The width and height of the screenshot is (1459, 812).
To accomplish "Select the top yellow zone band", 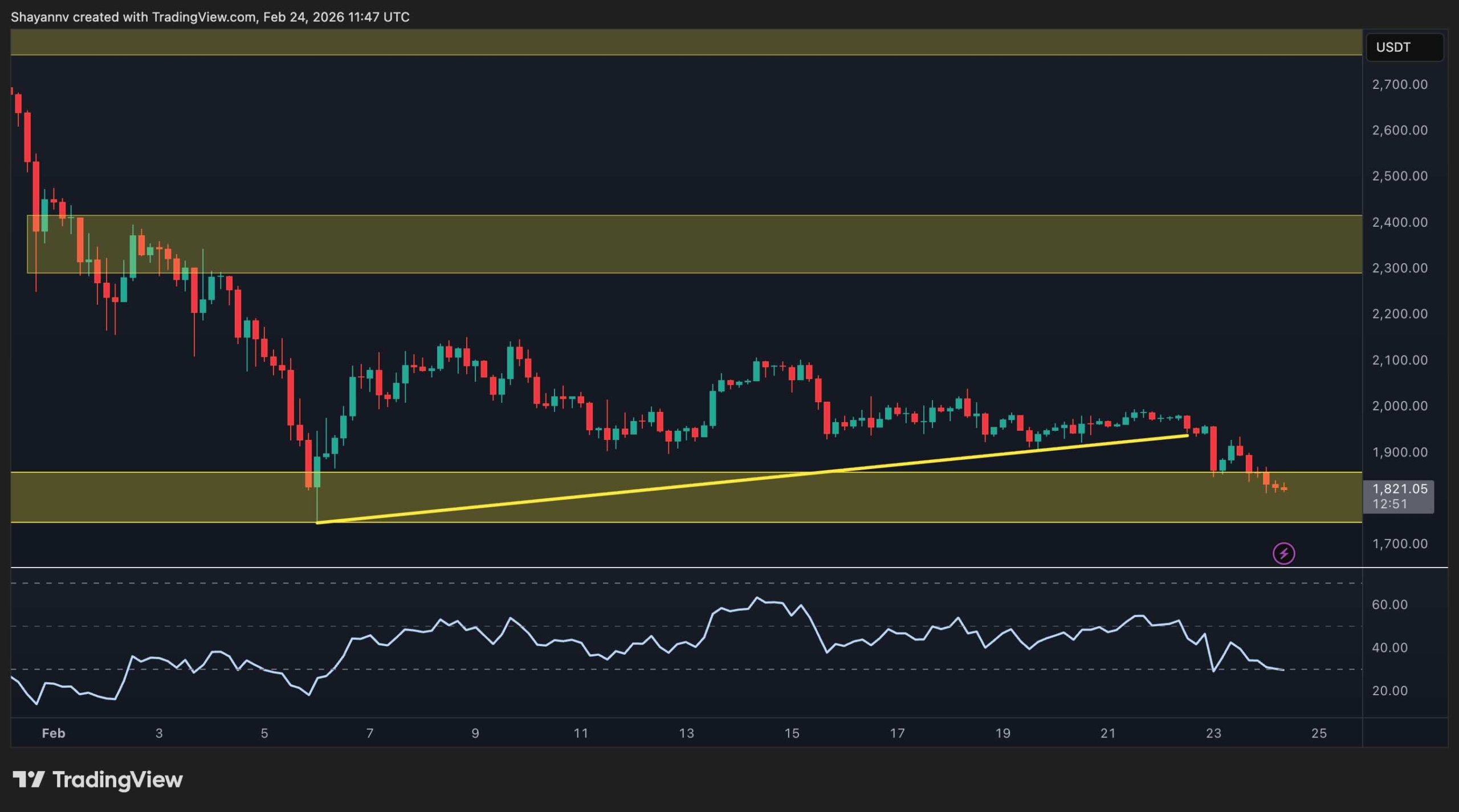I will 684,42.
